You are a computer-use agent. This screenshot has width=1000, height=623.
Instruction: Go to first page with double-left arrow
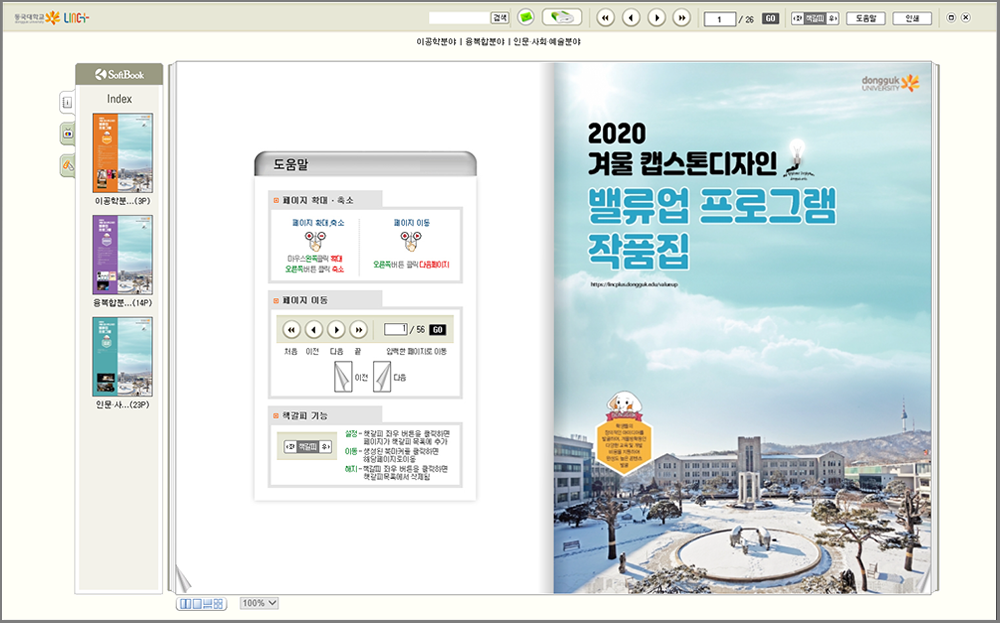[605, 18]
